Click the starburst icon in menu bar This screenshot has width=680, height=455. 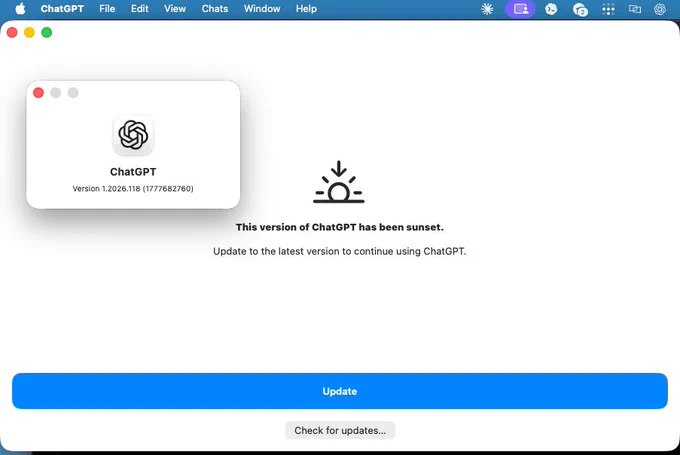pos(487,9)
